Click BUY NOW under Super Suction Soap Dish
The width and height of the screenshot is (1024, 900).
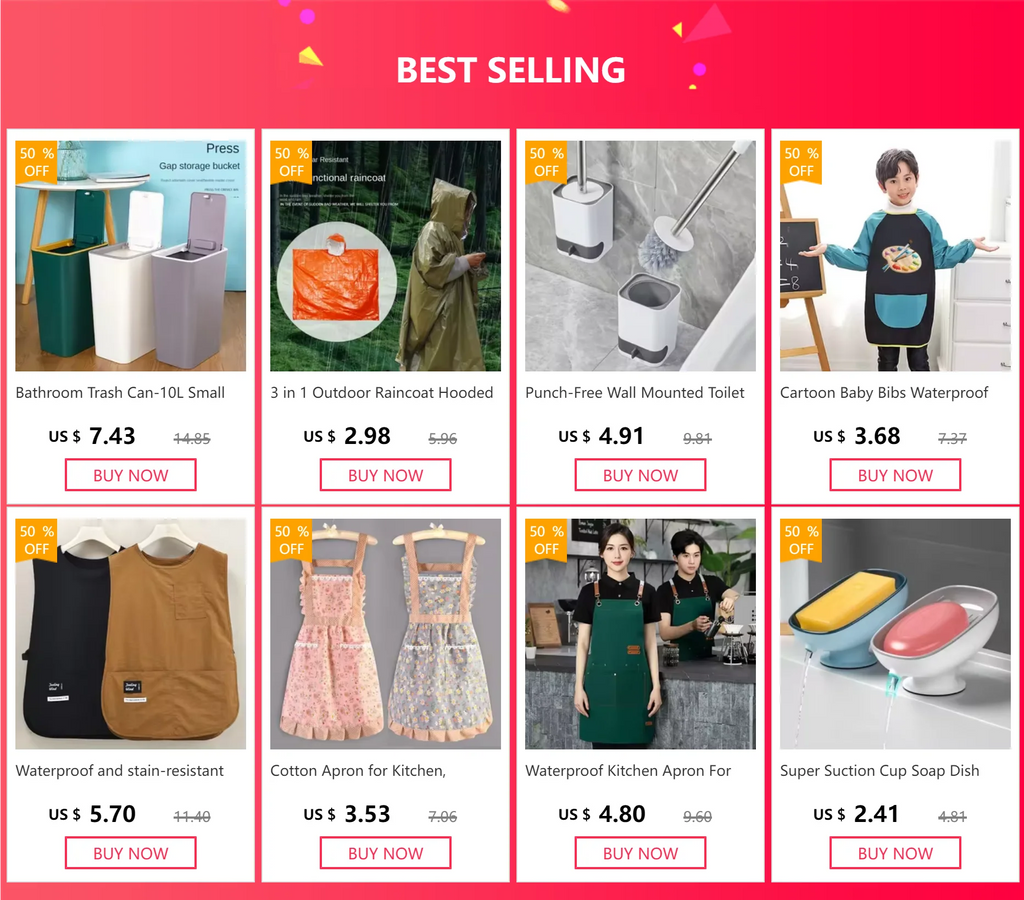[895, 853]
